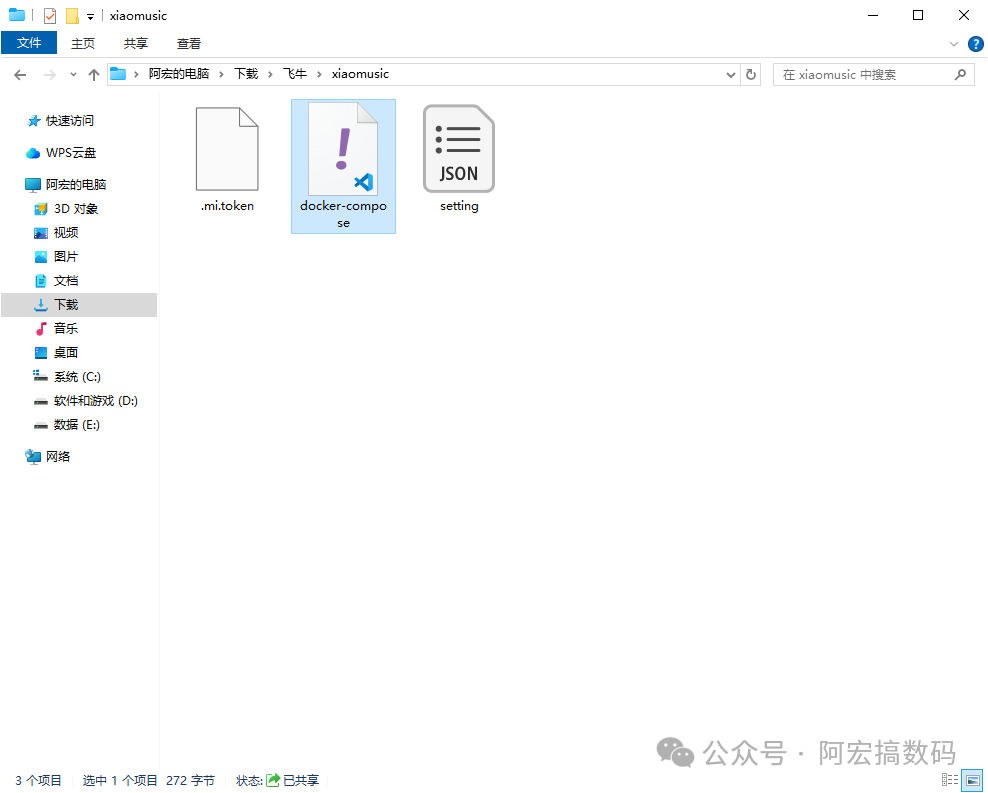Expand the chevron after 下载 breadcrumb
The image size is (988, 793).
tap(270, 74)
